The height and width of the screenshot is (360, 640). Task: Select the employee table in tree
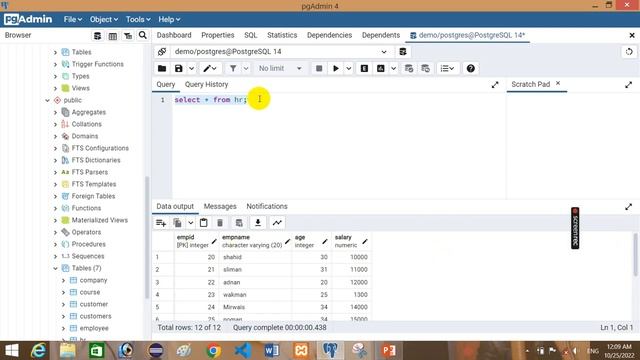[94, 328]
